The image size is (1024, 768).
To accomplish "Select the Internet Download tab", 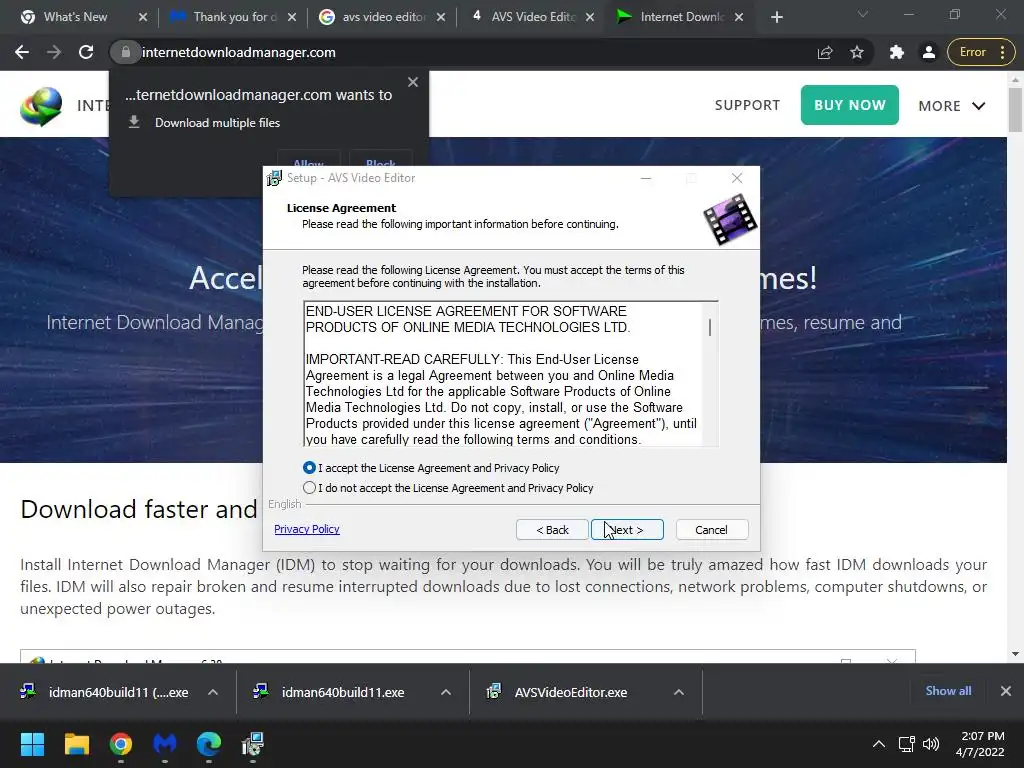I will 682,17.
